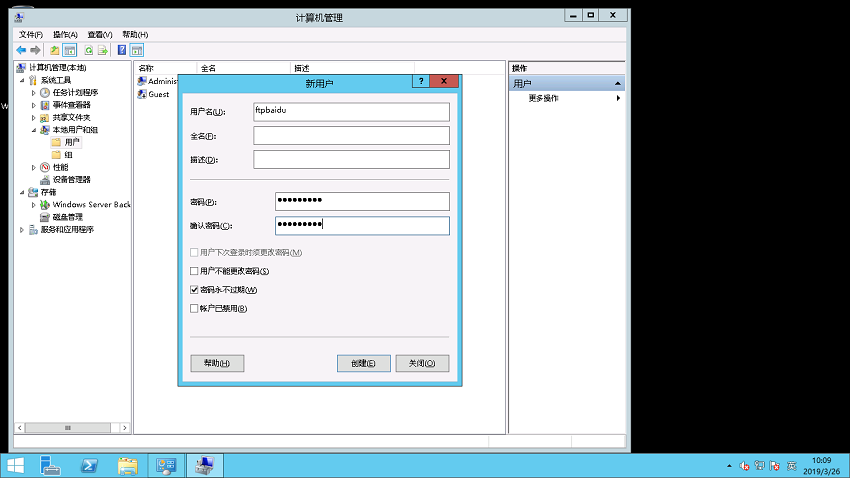850x478 pixels.
Task: Expand the 共享文件夹 tree node
Action: pyautogui.click(x=34, y=118)
